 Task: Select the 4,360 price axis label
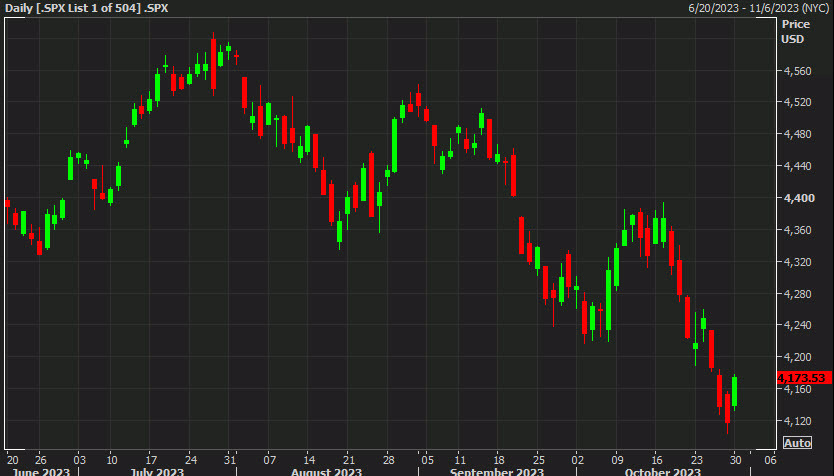coord(798,230)
